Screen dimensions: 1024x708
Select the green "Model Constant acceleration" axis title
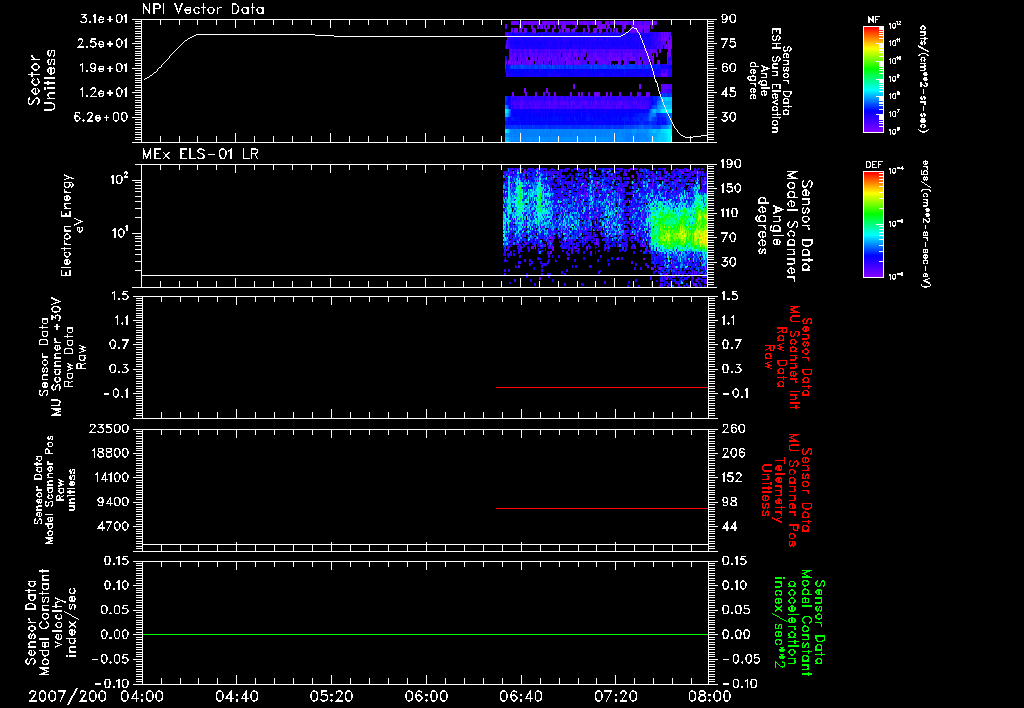799,622
